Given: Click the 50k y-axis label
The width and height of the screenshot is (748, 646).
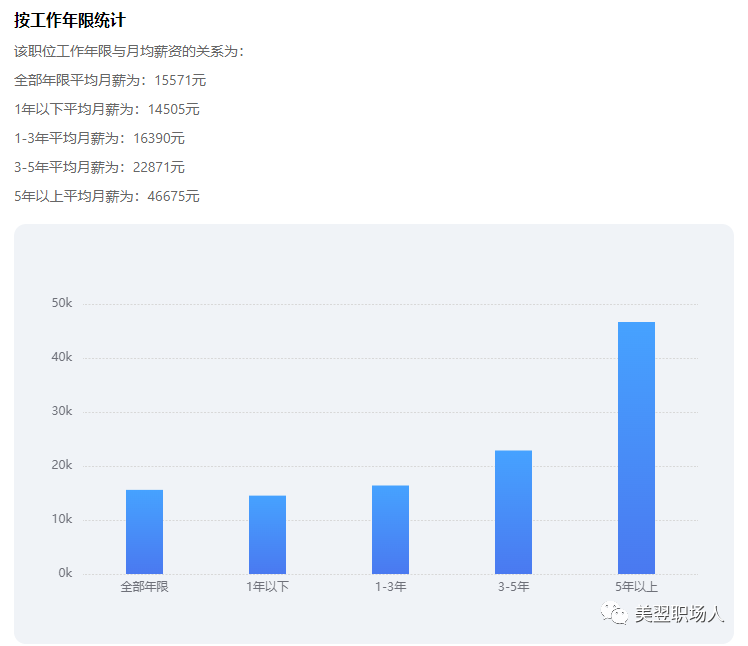Looking at the screenshot, I should (62, 303).
